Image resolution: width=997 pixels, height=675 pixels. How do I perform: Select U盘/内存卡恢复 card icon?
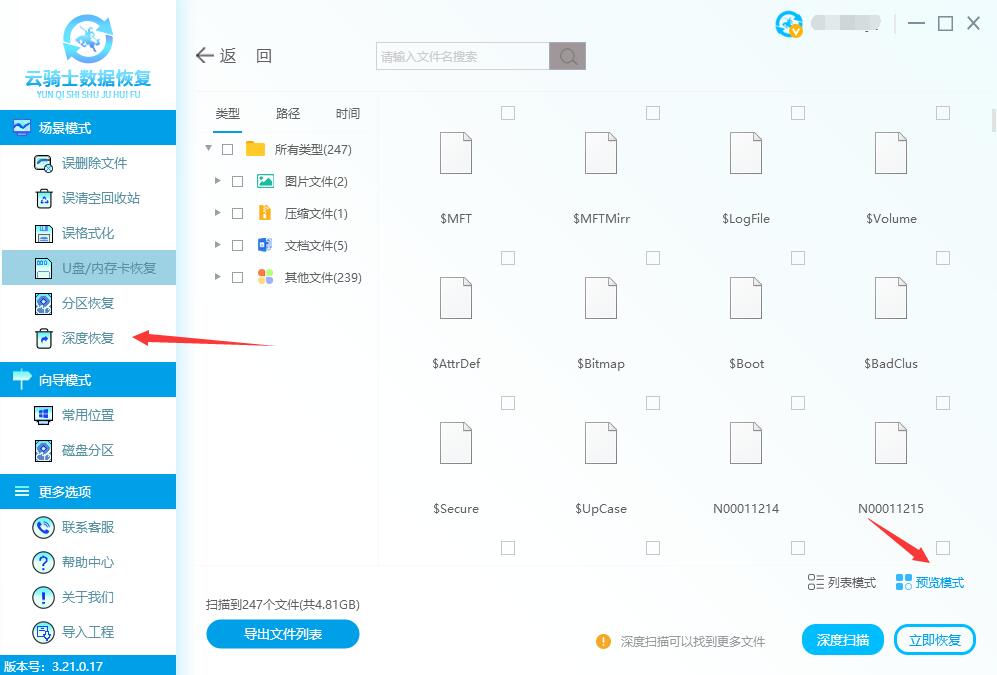click(43, 268)
